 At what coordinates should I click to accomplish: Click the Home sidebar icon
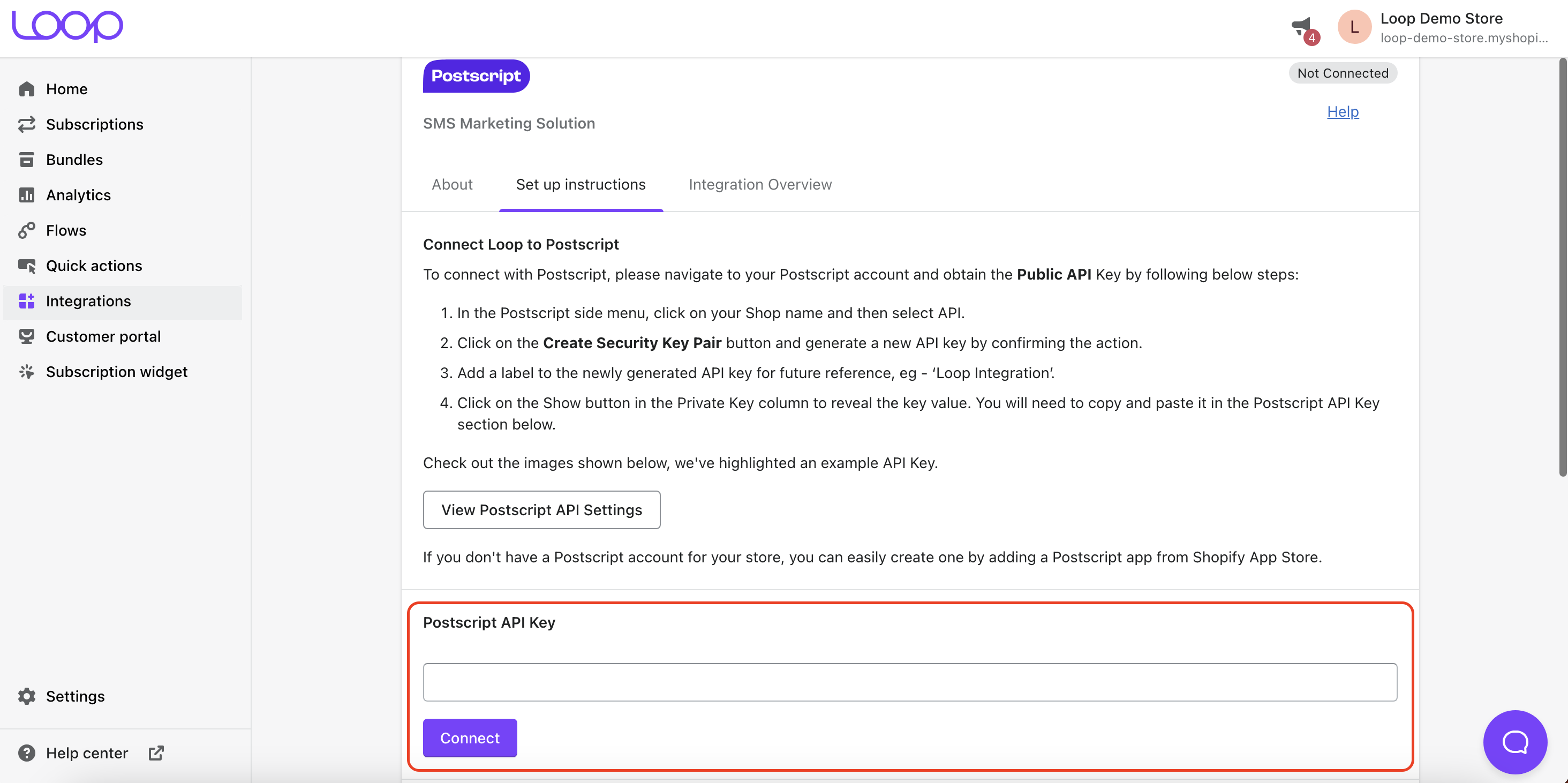27,89
